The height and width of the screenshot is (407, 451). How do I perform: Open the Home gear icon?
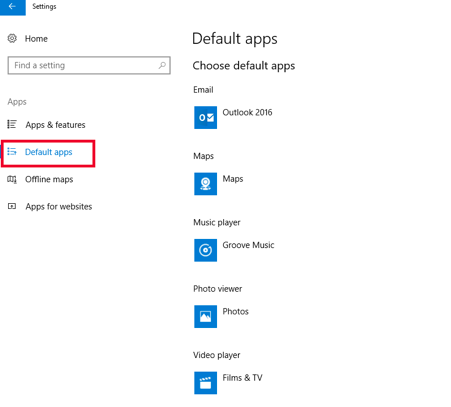pos(12,38)
